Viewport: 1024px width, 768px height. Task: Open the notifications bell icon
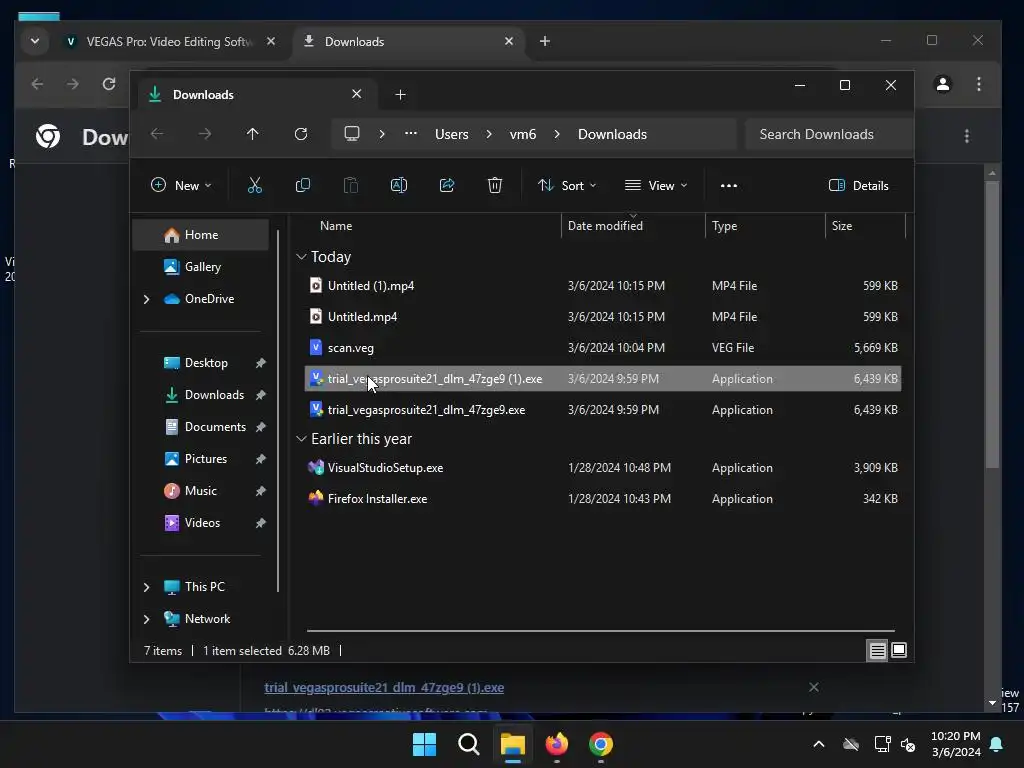[x=997, y=744]
